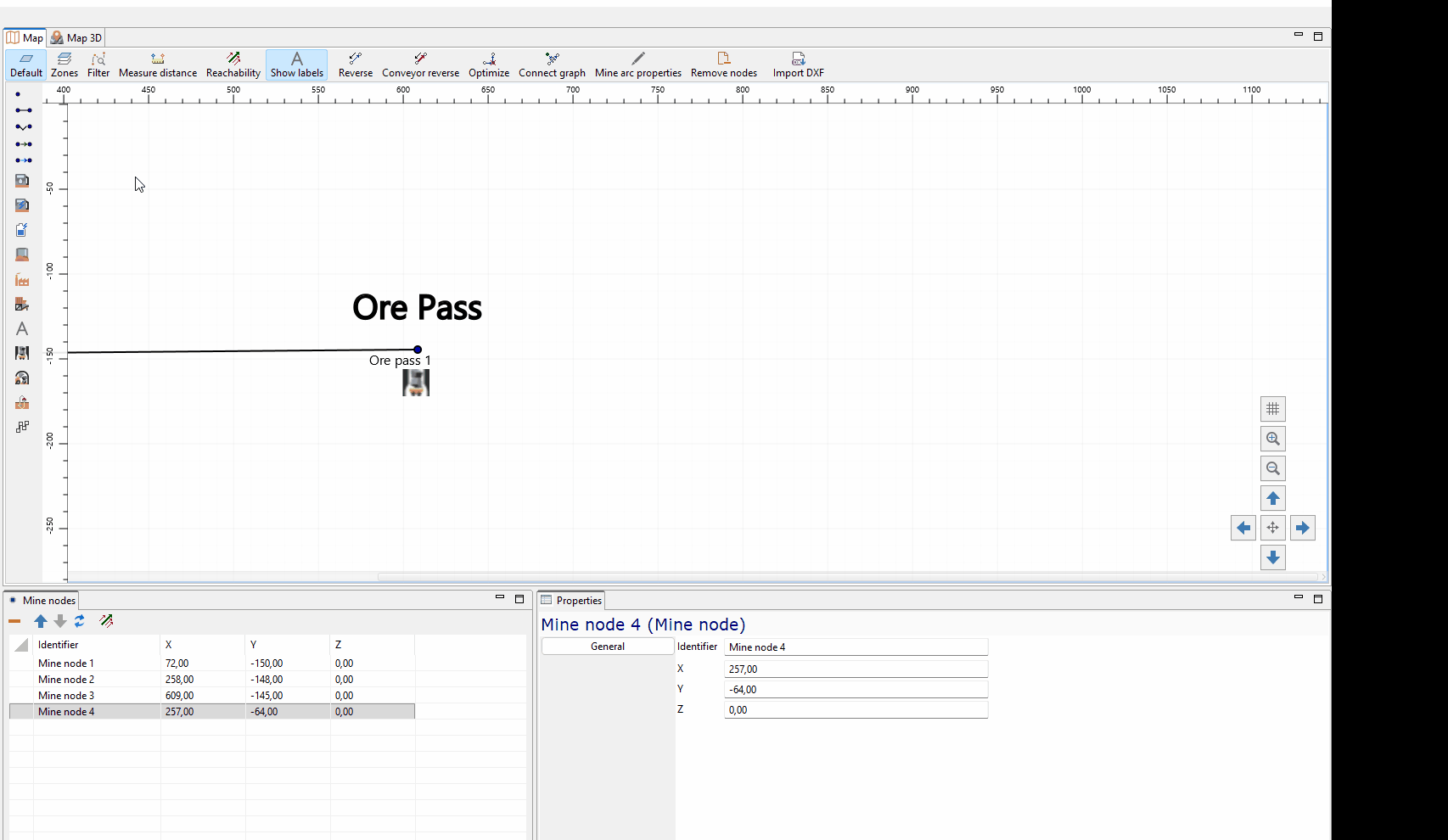Select the stockpile palette icon
Image resolution: width=1448 pixels, height=840 pixels.
point(22,255)
